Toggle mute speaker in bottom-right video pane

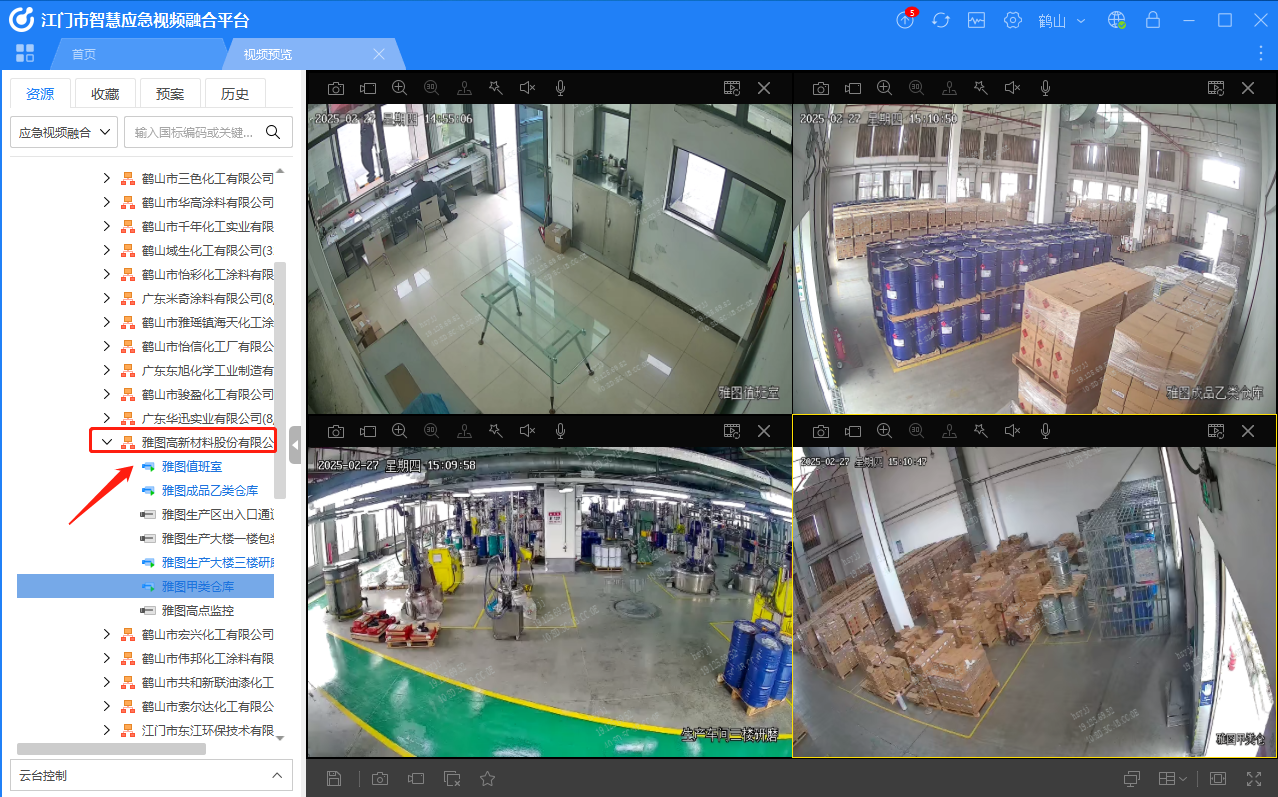coord(1012,431)
